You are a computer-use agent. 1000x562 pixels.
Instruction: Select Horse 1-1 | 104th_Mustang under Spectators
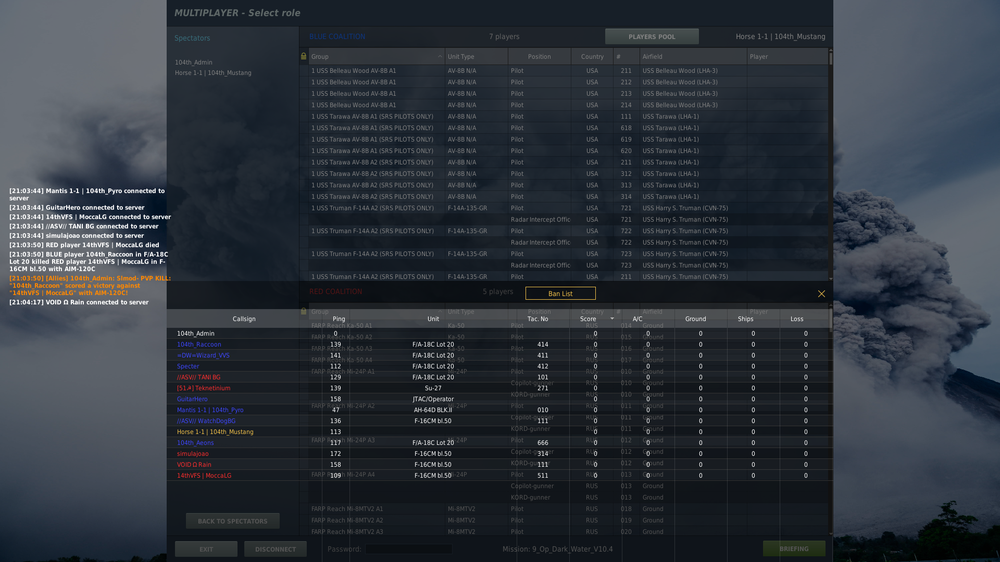213,73
